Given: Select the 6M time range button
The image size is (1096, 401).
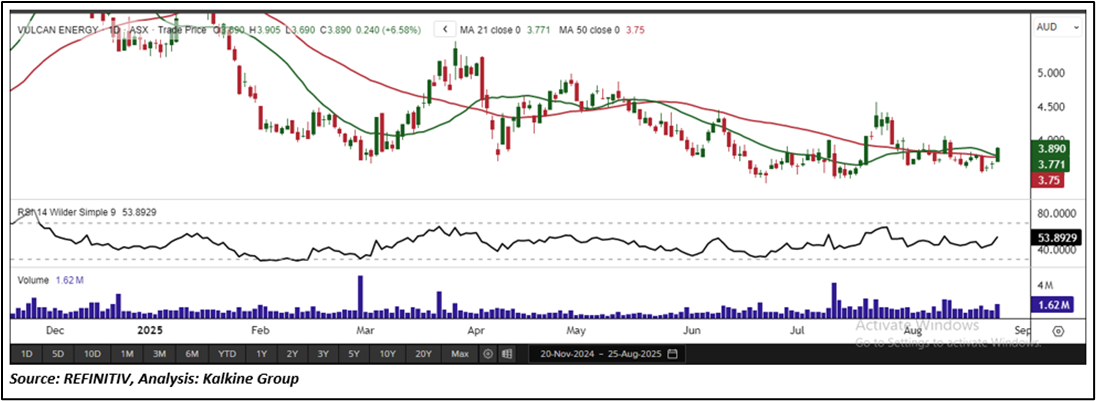Looking at the screenshot, I should pos(193,353).
